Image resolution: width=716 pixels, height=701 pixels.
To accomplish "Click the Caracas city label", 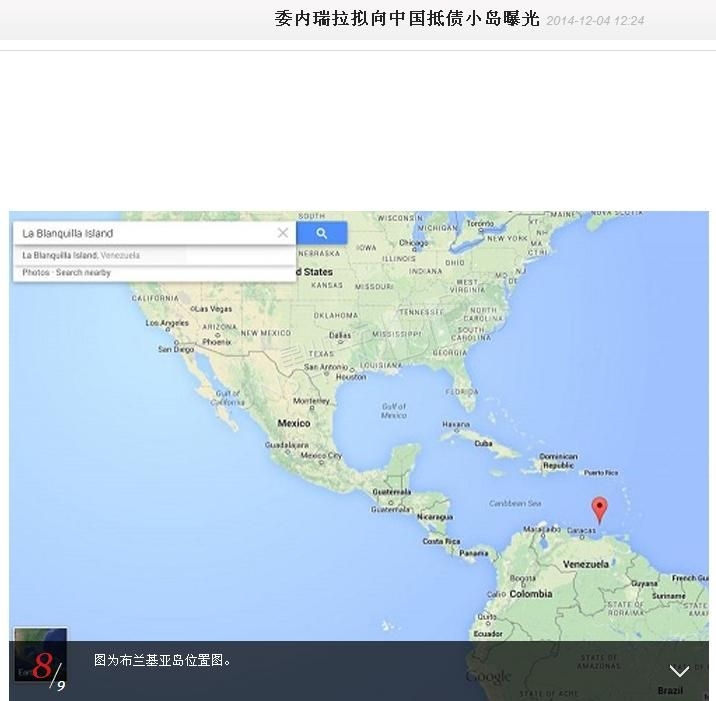I will (x=581, y=530).
